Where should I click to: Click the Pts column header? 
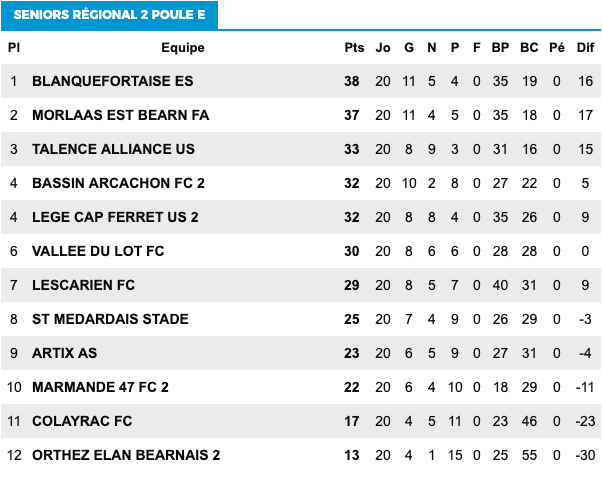pos(354,48)
